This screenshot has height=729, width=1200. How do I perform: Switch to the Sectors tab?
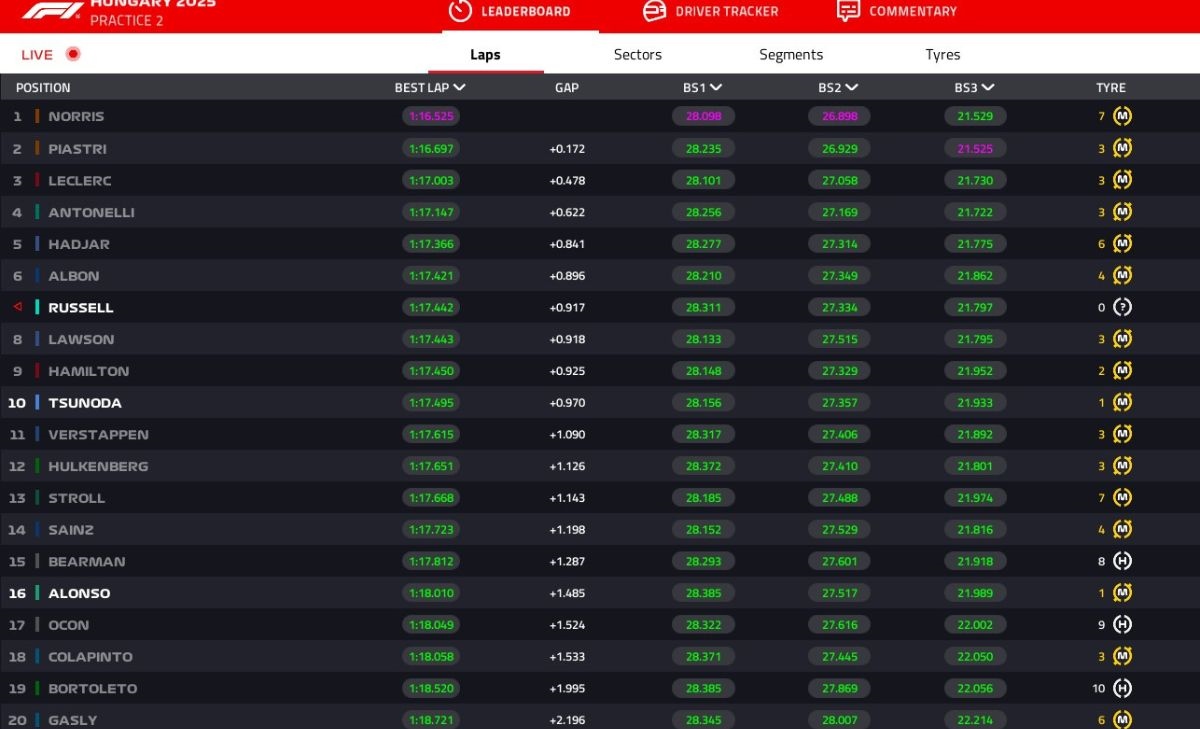tap(637, 55)
